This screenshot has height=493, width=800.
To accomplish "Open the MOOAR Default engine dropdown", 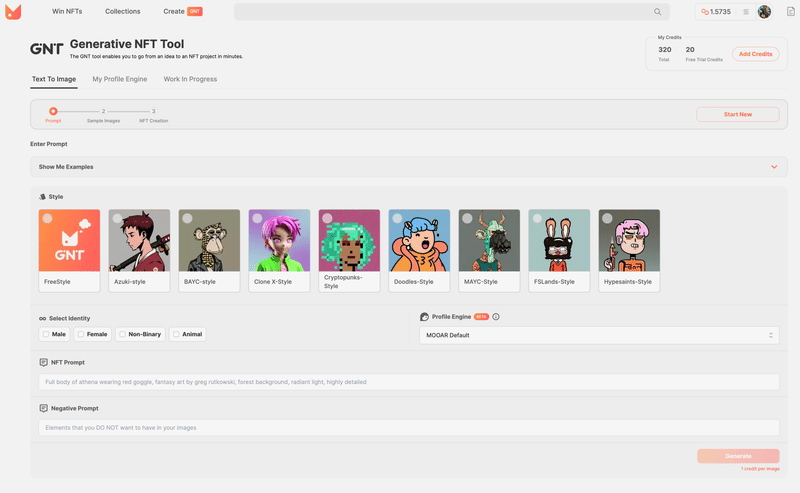I will coord(599,335).
